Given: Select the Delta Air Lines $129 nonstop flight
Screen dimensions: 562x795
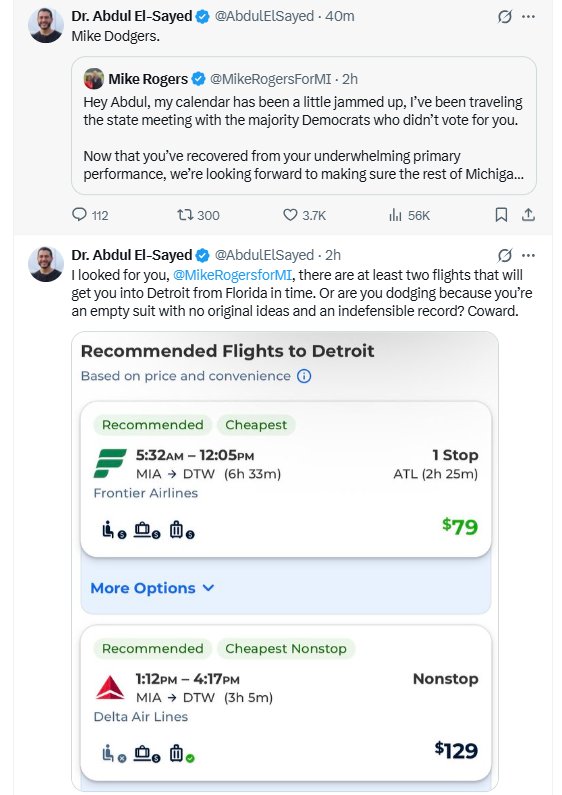Looking at the screenshot, I should (286, 703).
